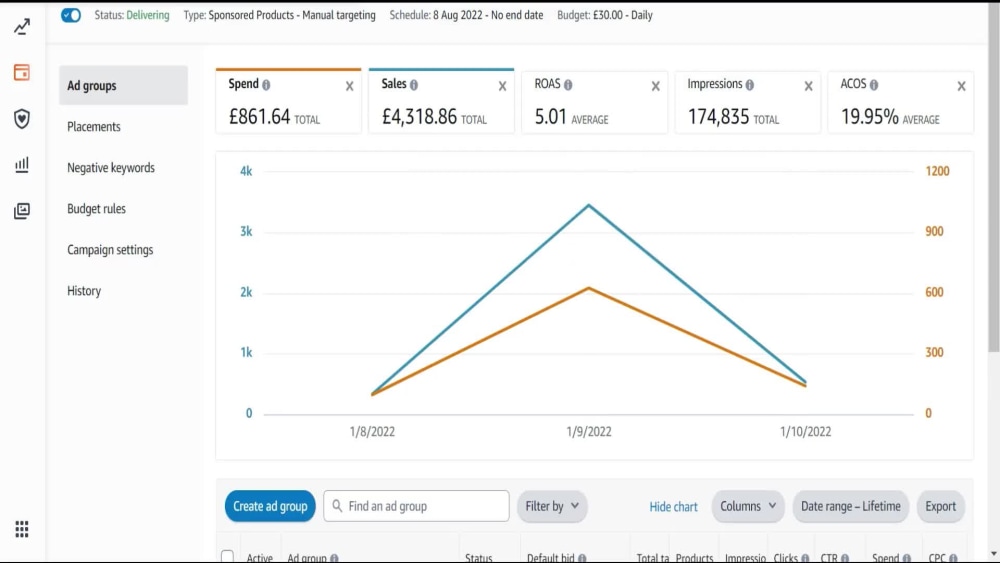
Task: Click the search magnifier icon
Action: [x=337, y=506]
